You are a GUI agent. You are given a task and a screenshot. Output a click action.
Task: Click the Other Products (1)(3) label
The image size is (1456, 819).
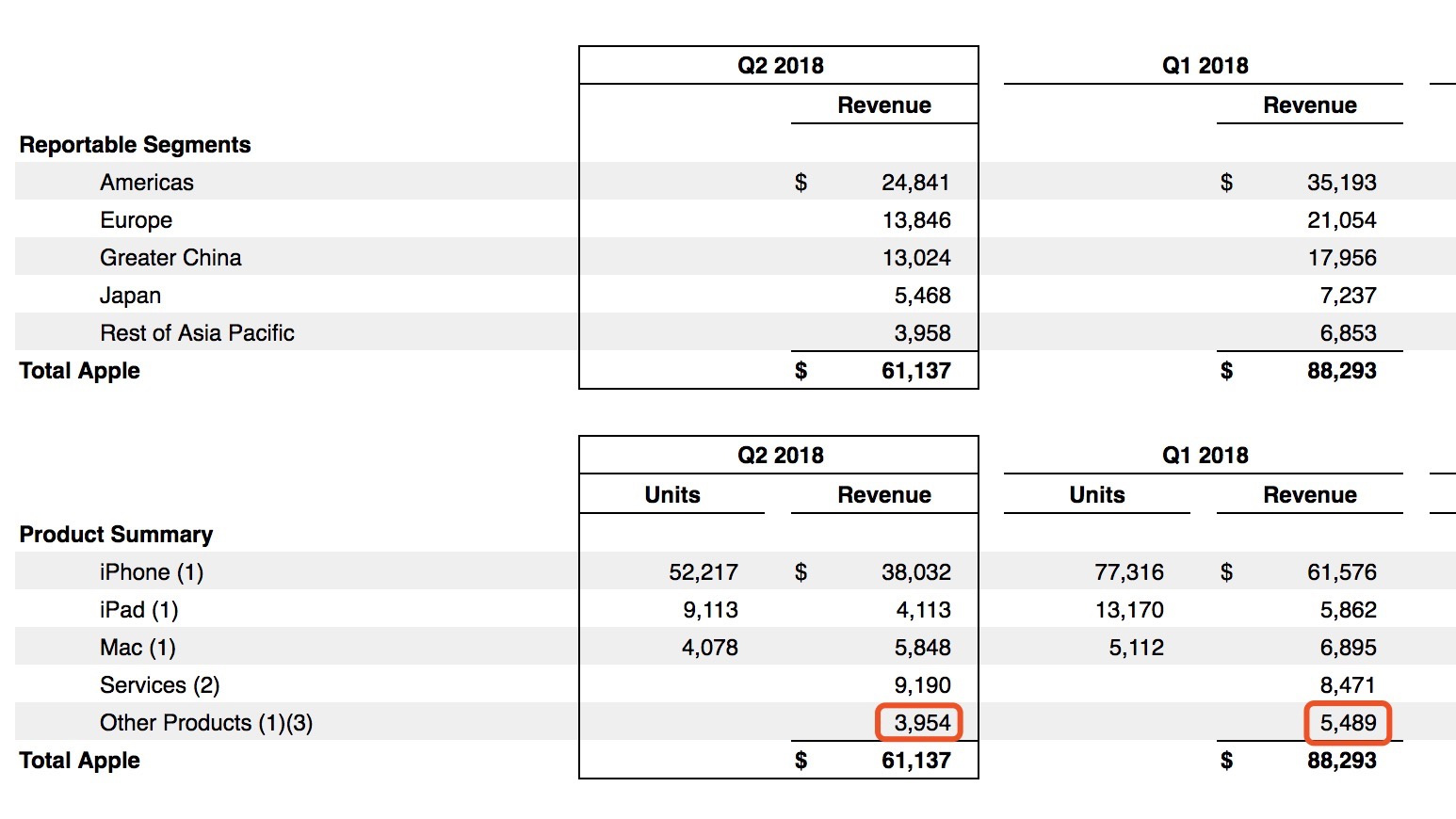206,723
